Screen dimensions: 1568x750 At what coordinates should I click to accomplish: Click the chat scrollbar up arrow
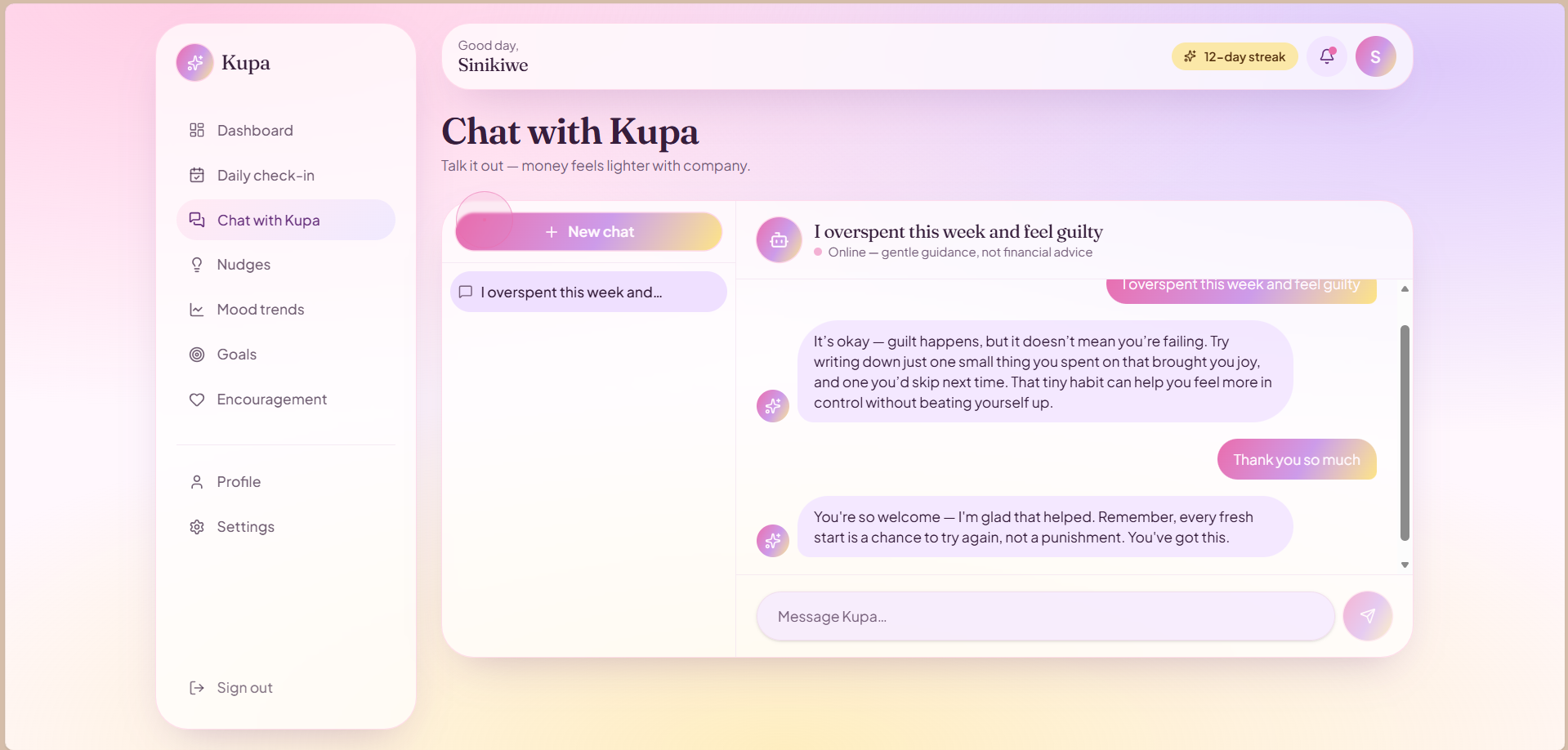(x=1405, y=289)
